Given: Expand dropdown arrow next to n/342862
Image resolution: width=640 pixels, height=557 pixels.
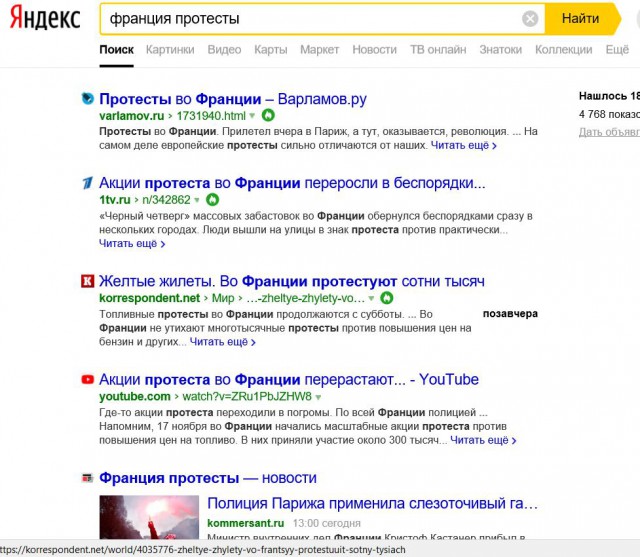Looking at the screenshot, I should pos(197,200).
